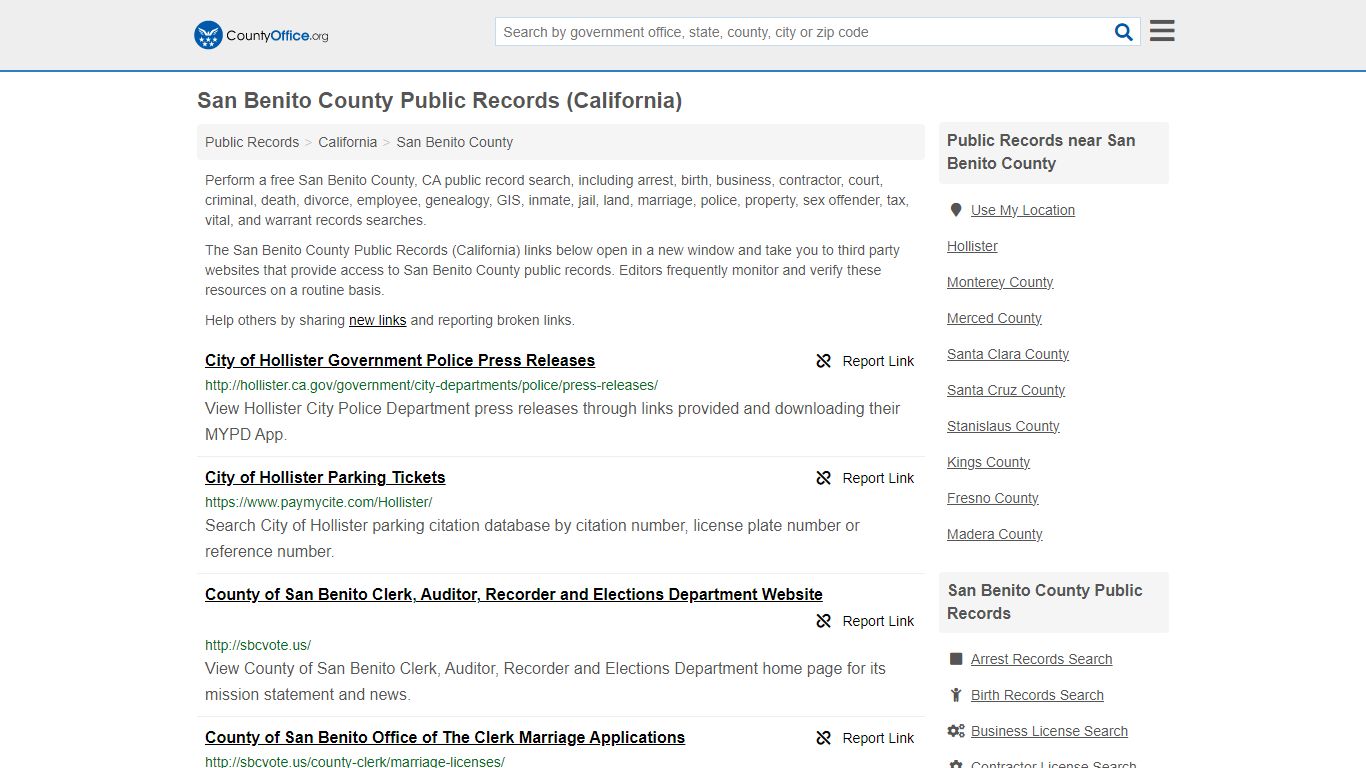Screen dimensions: 1366x768
Task: Open Merced County public records
Action: (994, 318)
